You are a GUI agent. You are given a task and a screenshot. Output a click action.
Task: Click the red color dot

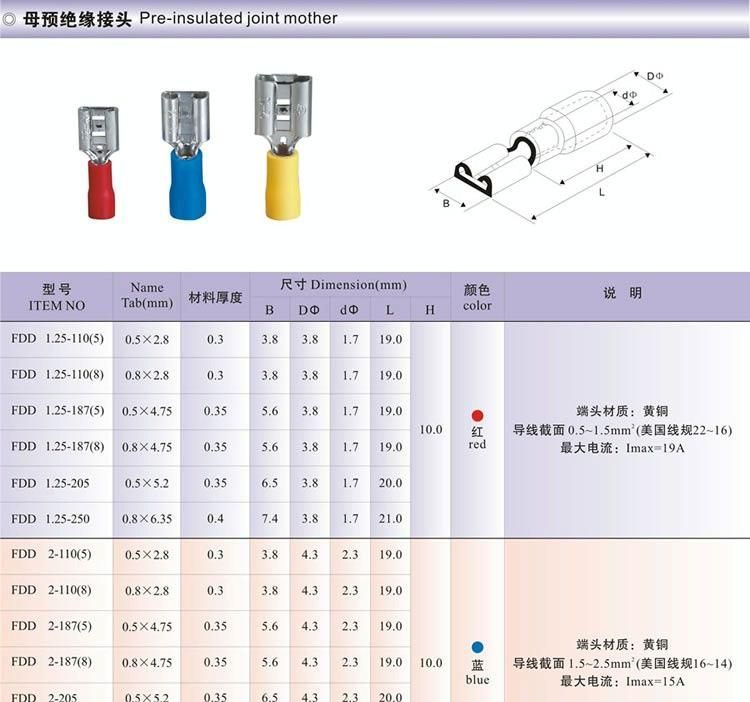pyautogui.click(x=477, y=415)
